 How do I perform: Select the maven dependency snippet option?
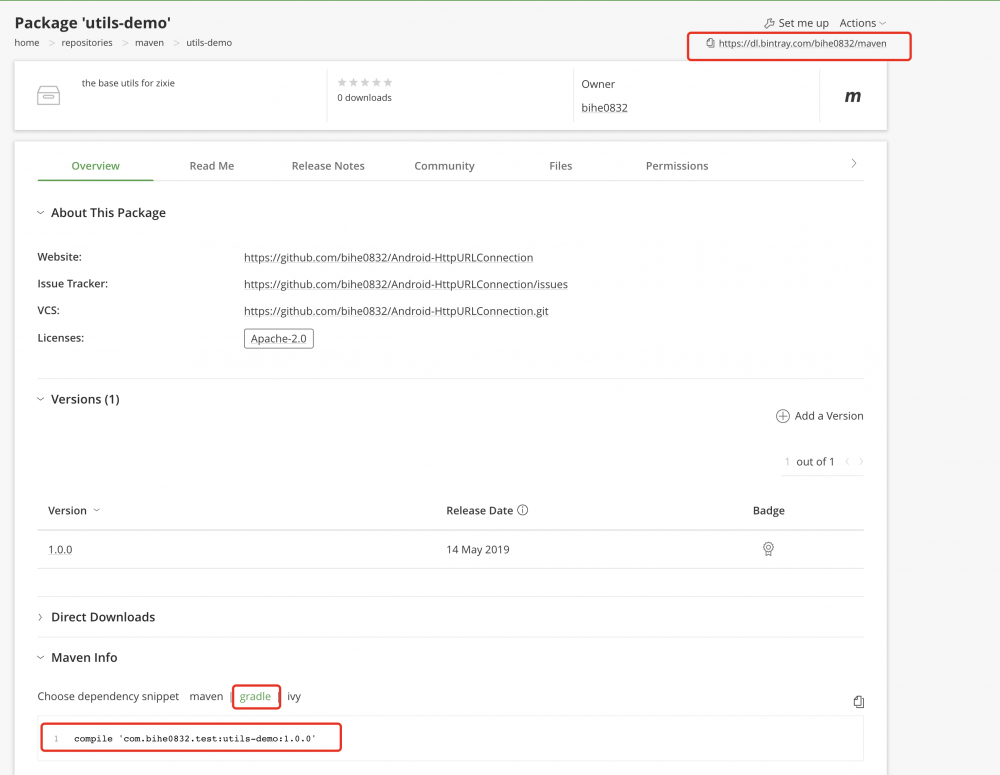(206, 696)
